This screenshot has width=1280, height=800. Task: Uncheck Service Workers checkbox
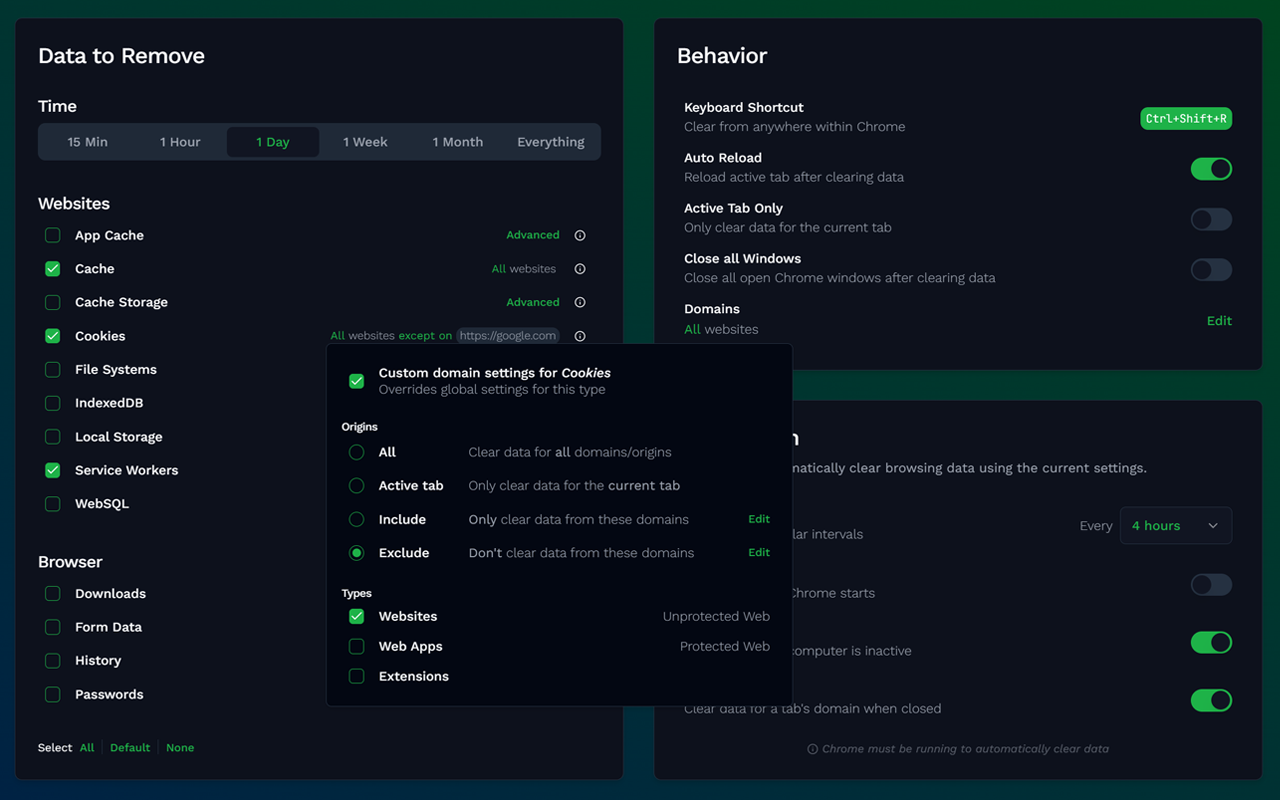53,470
